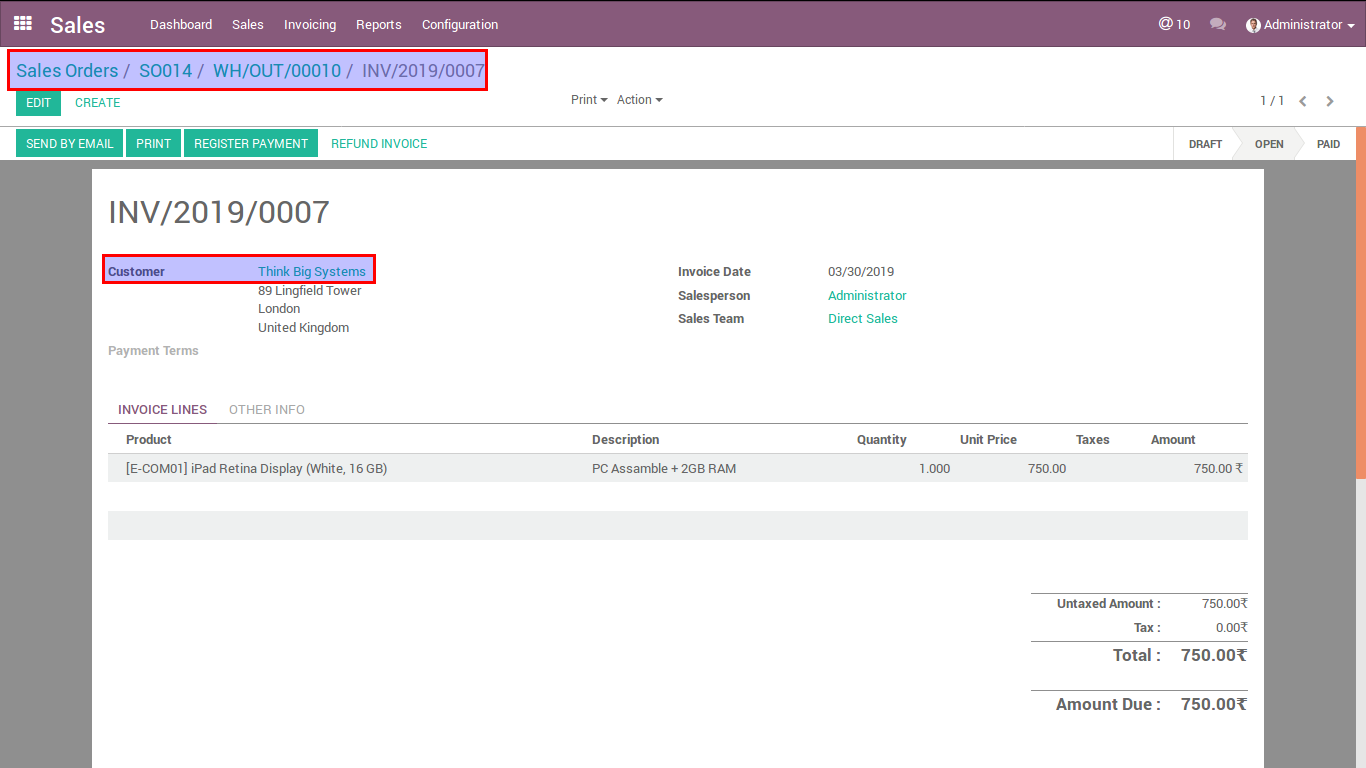Expand the Action dropdown

[639, 100]
